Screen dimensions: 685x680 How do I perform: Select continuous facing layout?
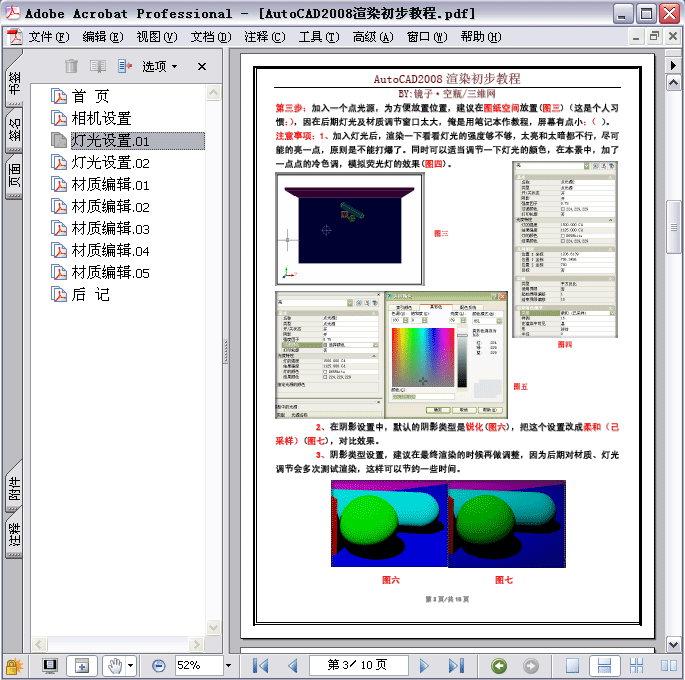point(636,666)
